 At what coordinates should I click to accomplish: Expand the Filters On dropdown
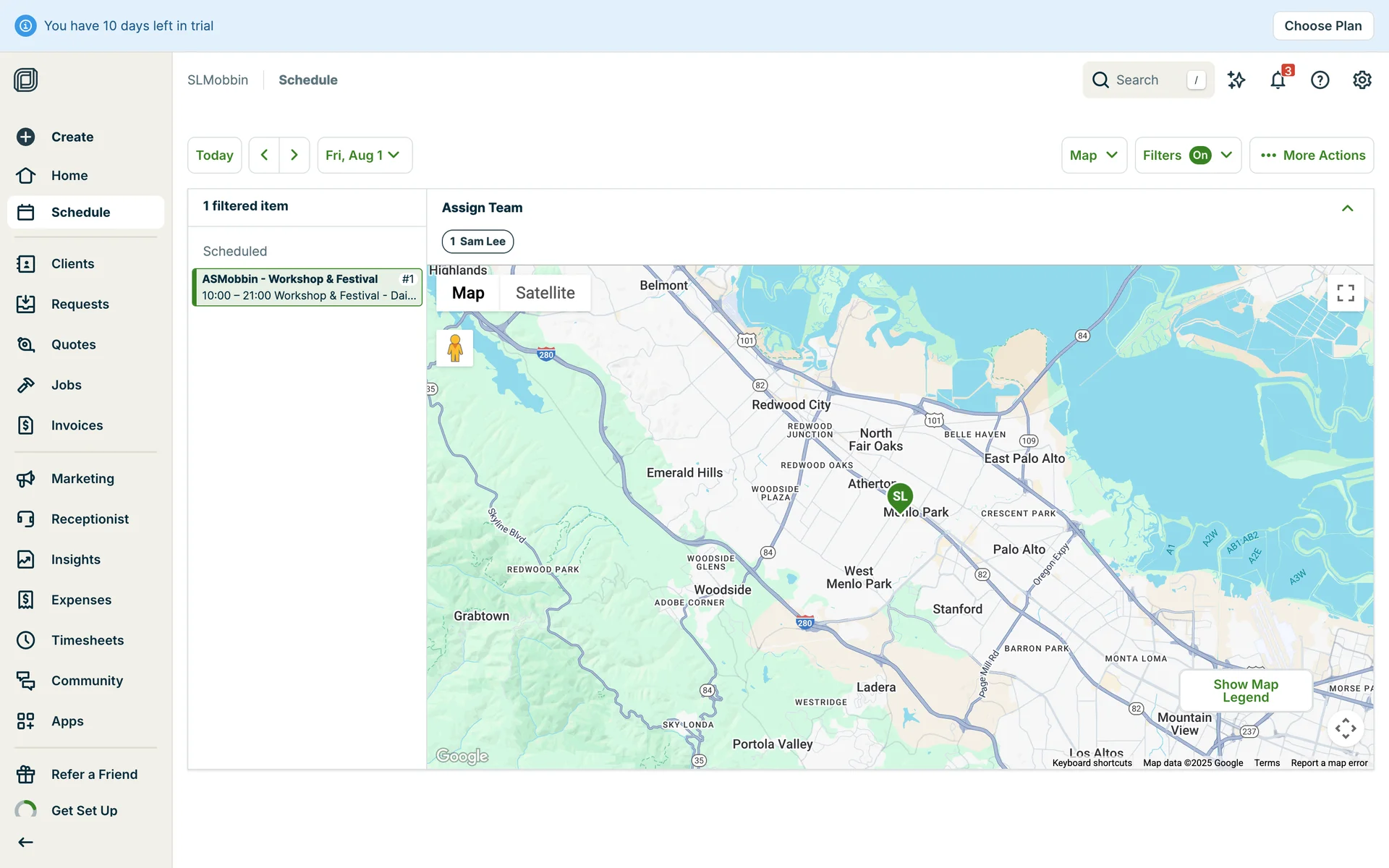(1187, 156)
